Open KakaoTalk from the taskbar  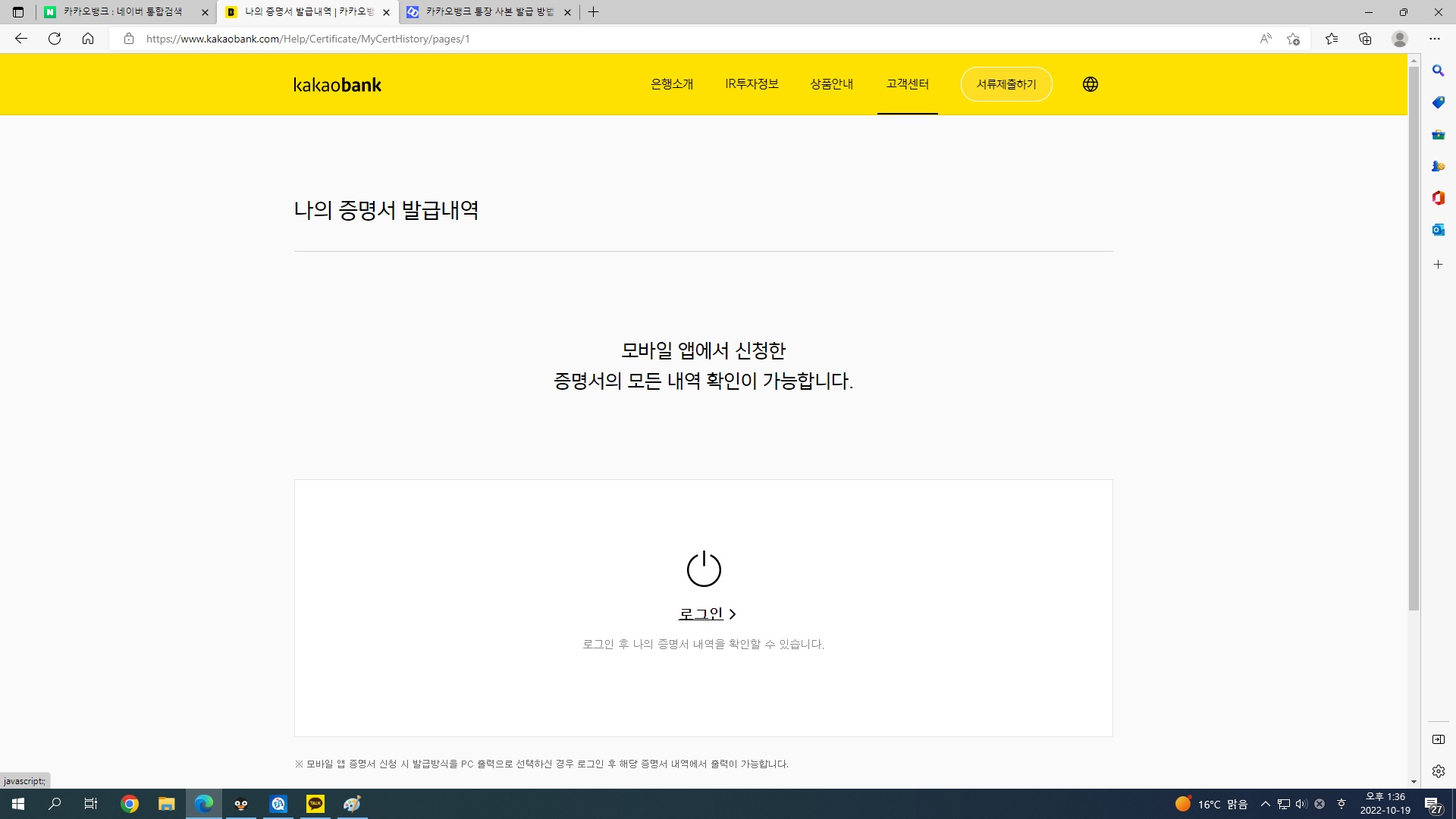click(315, 804)
